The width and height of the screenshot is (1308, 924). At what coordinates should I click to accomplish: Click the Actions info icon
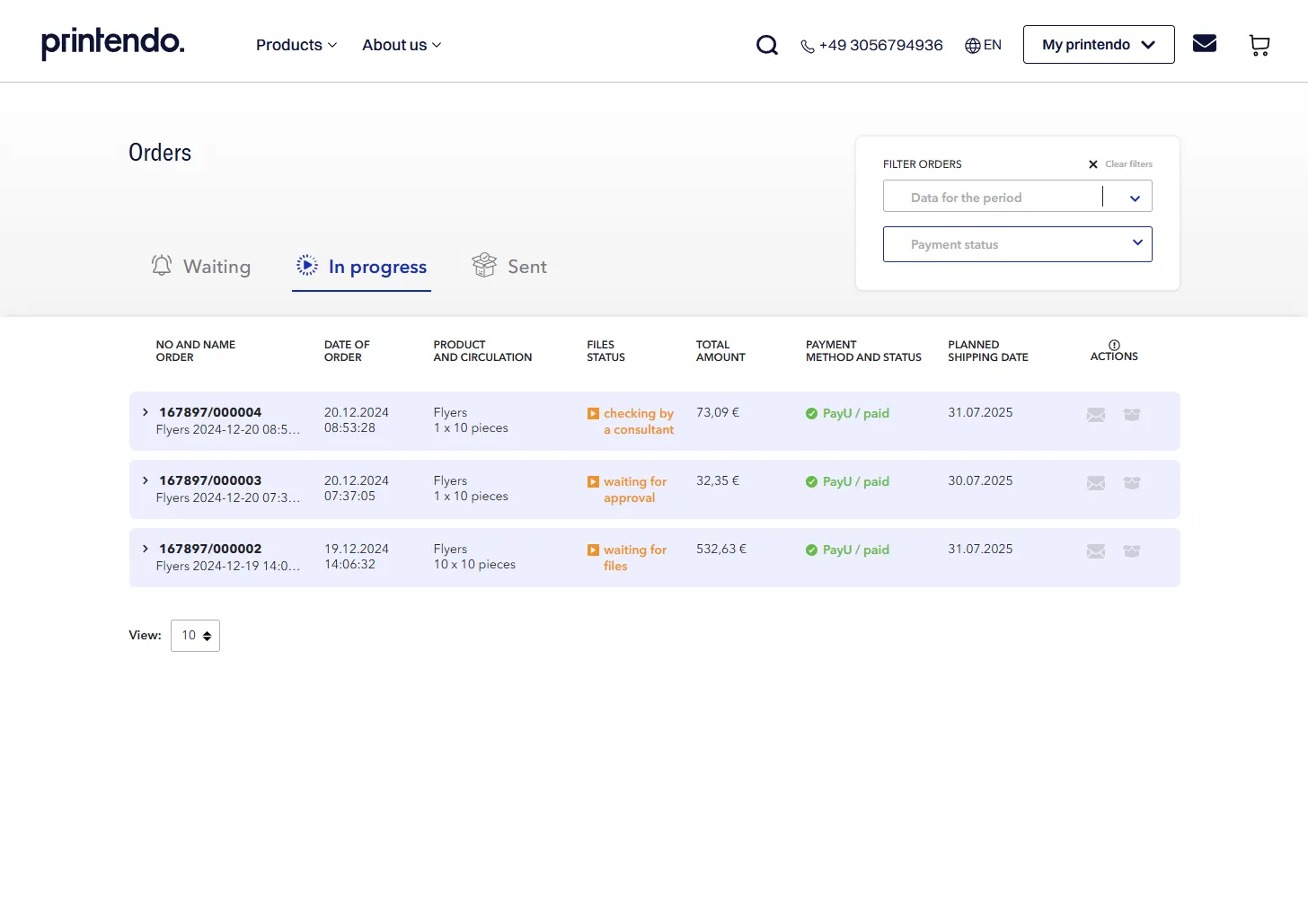pyautogui.click(x=1114, y=345)
